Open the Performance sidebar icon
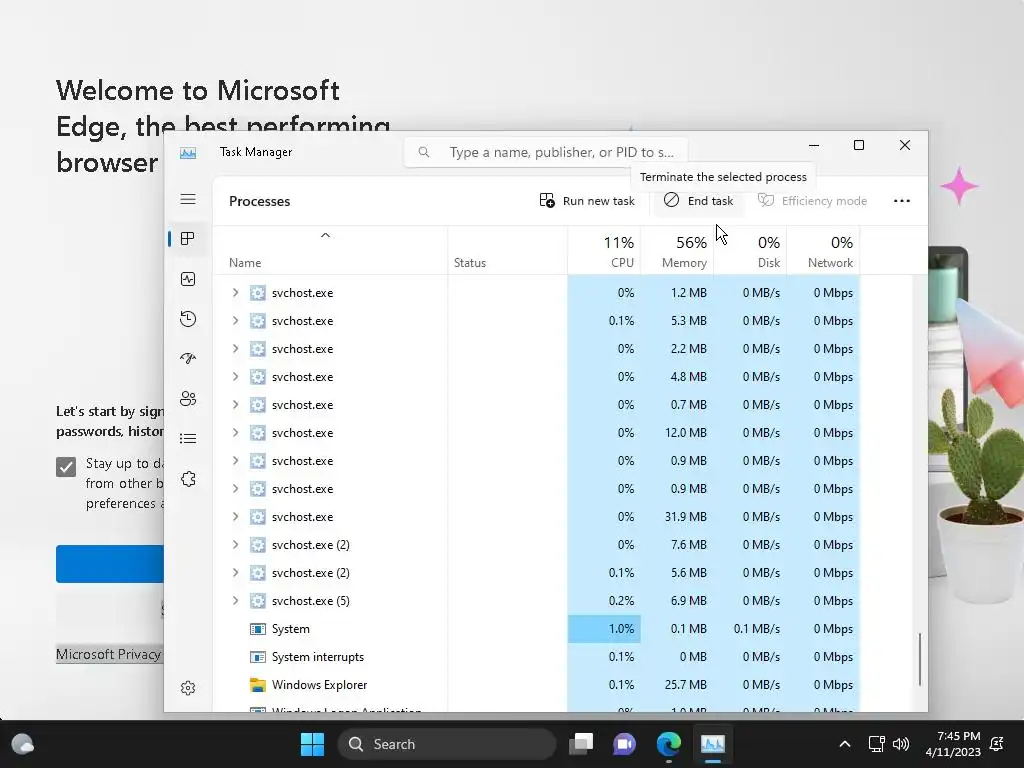The height and width of the screenshot is (768, 1024). (188, 280)
